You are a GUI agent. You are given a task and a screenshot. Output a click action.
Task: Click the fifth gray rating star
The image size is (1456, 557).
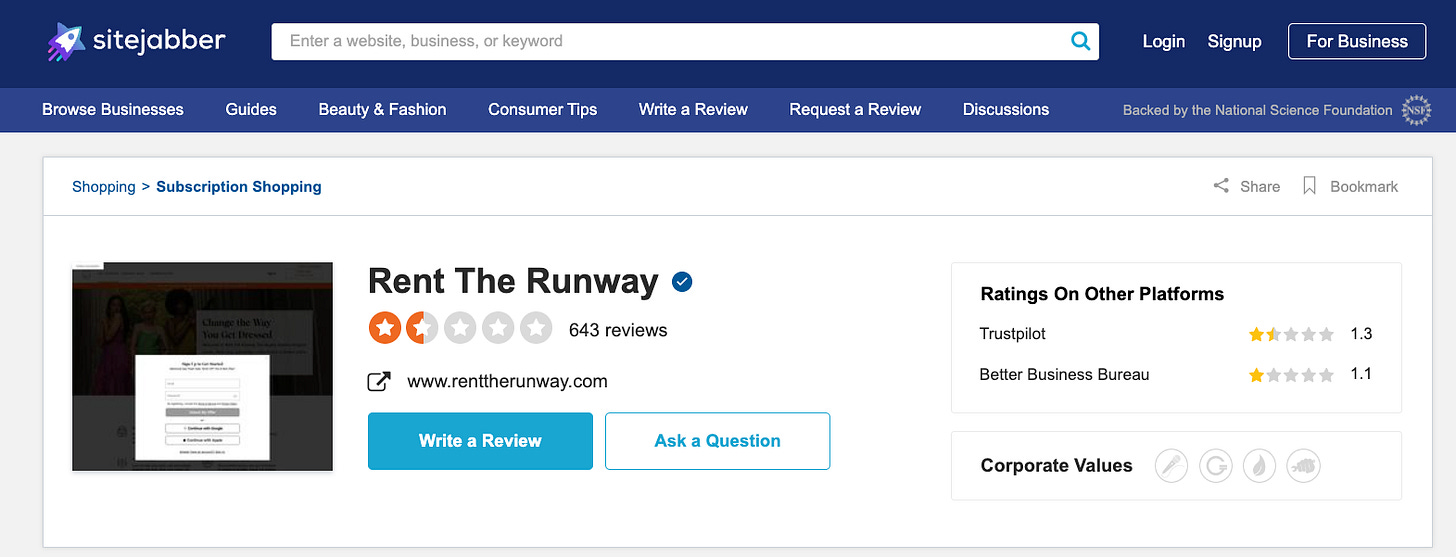pyautogui.click(x=536, y=328)
